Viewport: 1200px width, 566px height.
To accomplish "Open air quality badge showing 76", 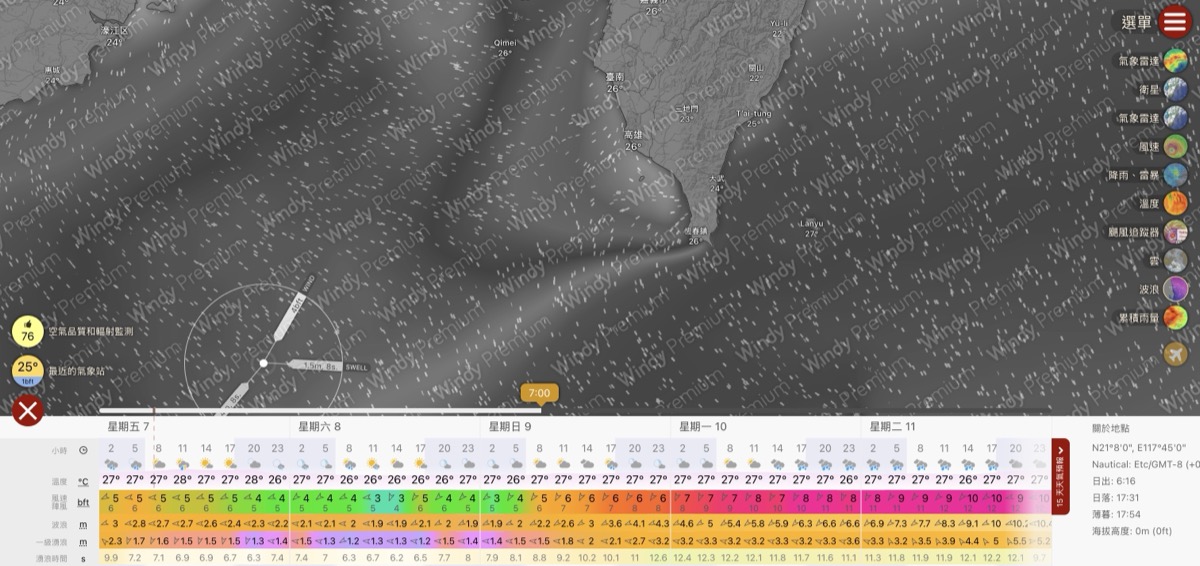I will (27, 331).
